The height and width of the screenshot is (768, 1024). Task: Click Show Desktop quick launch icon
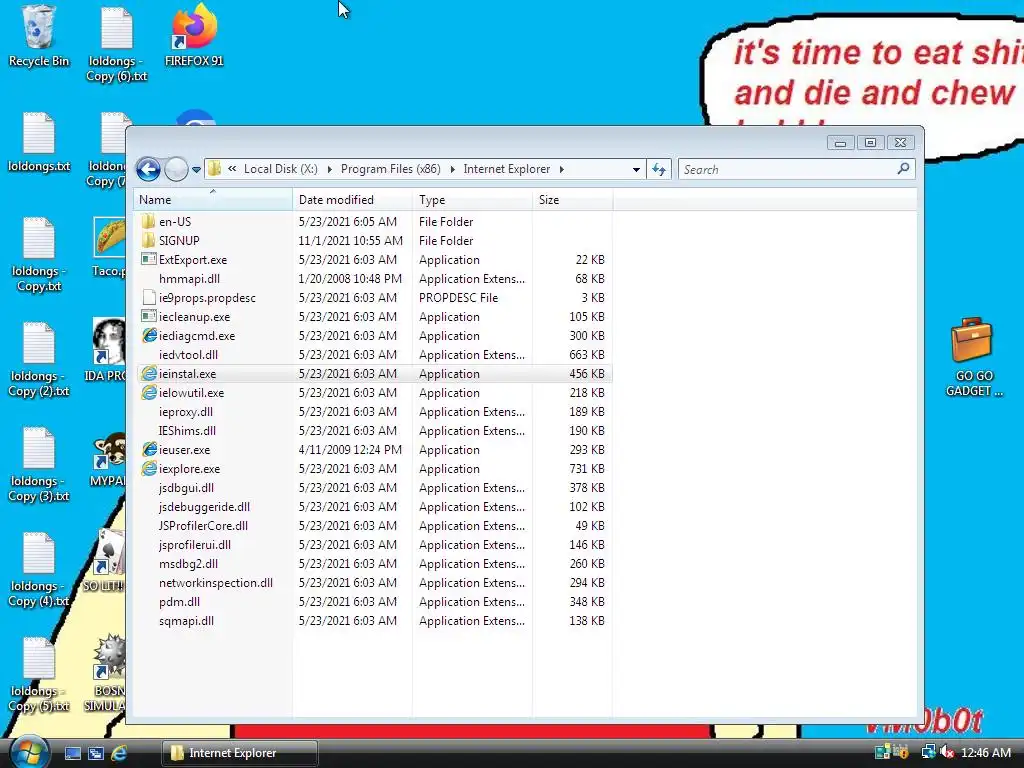tap(73, 753)
